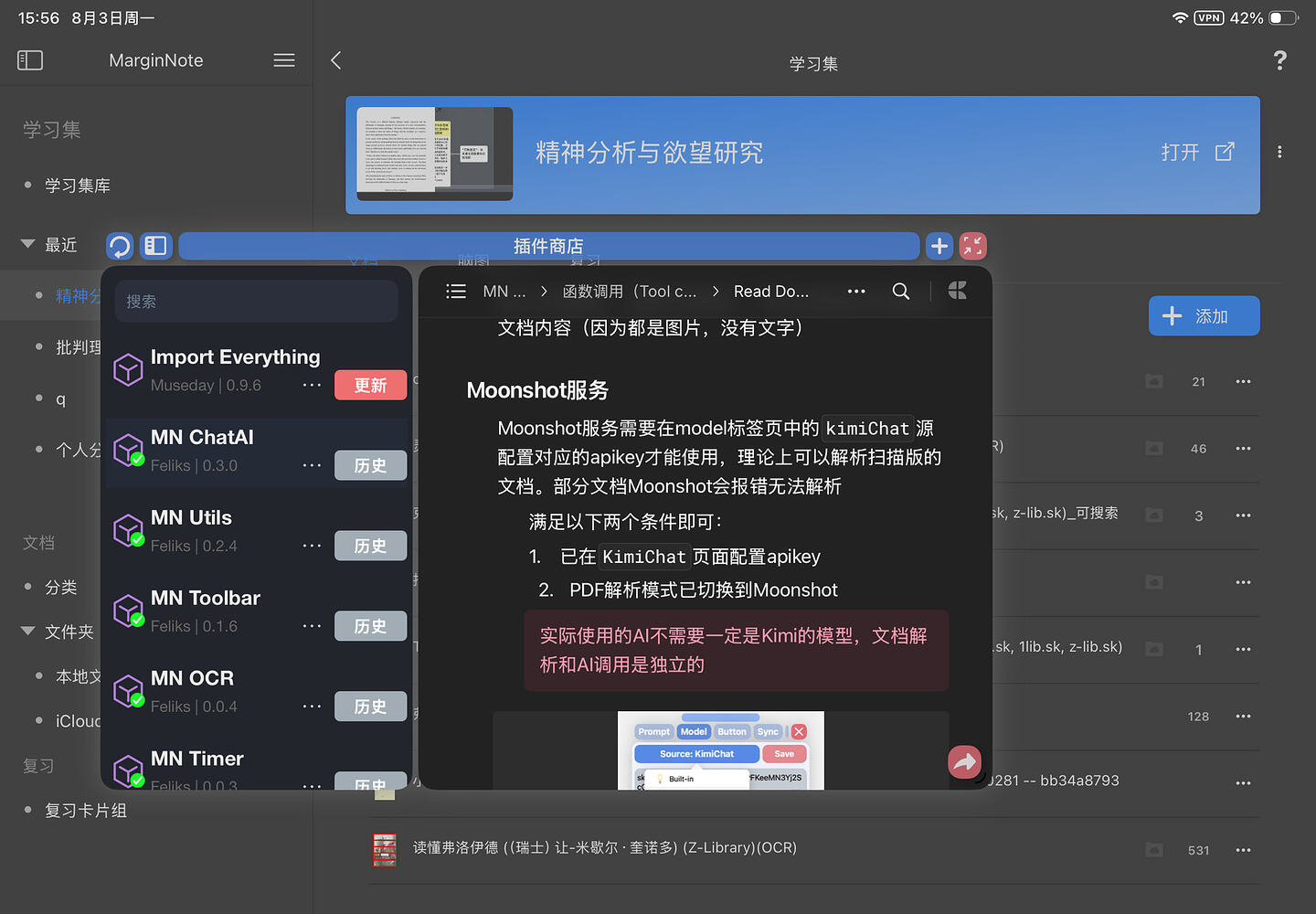Screen dimensions: 1316x914
Task: Open more options for MN Utils plugin
Action: pyautogui.click(x=312, y=547)
